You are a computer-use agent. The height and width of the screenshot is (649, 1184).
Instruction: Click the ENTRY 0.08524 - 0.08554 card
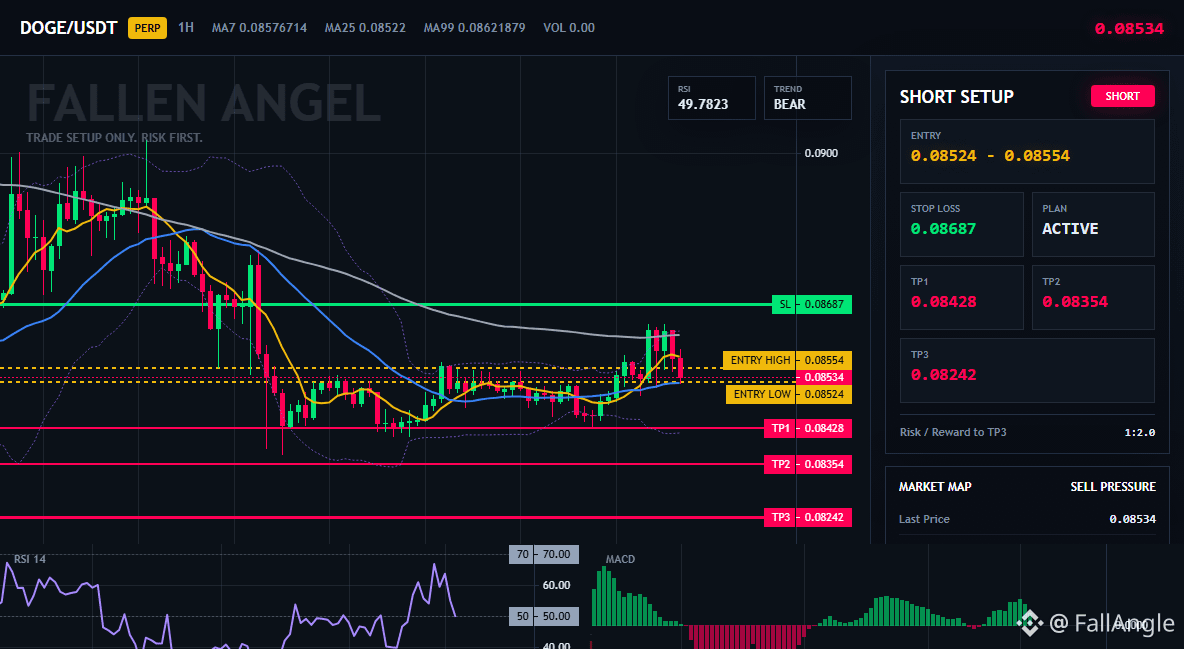coord(1027,151)
